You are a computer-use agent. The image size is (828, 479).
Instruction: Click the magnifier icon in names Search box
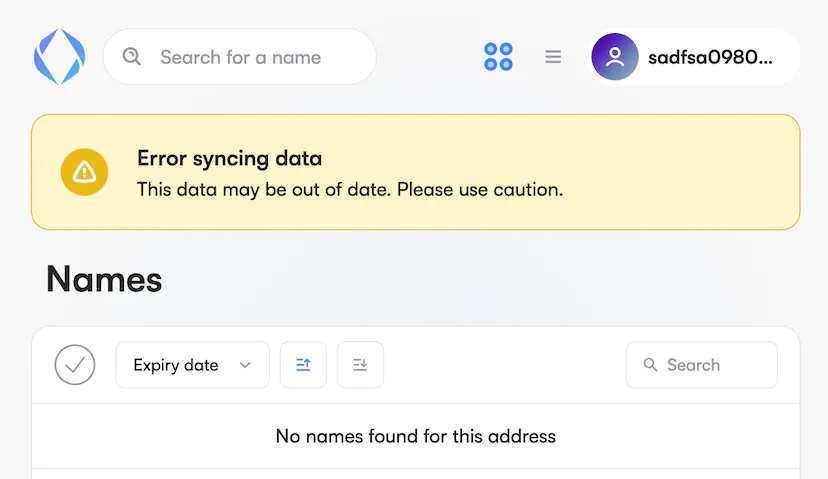pos(651,365)
